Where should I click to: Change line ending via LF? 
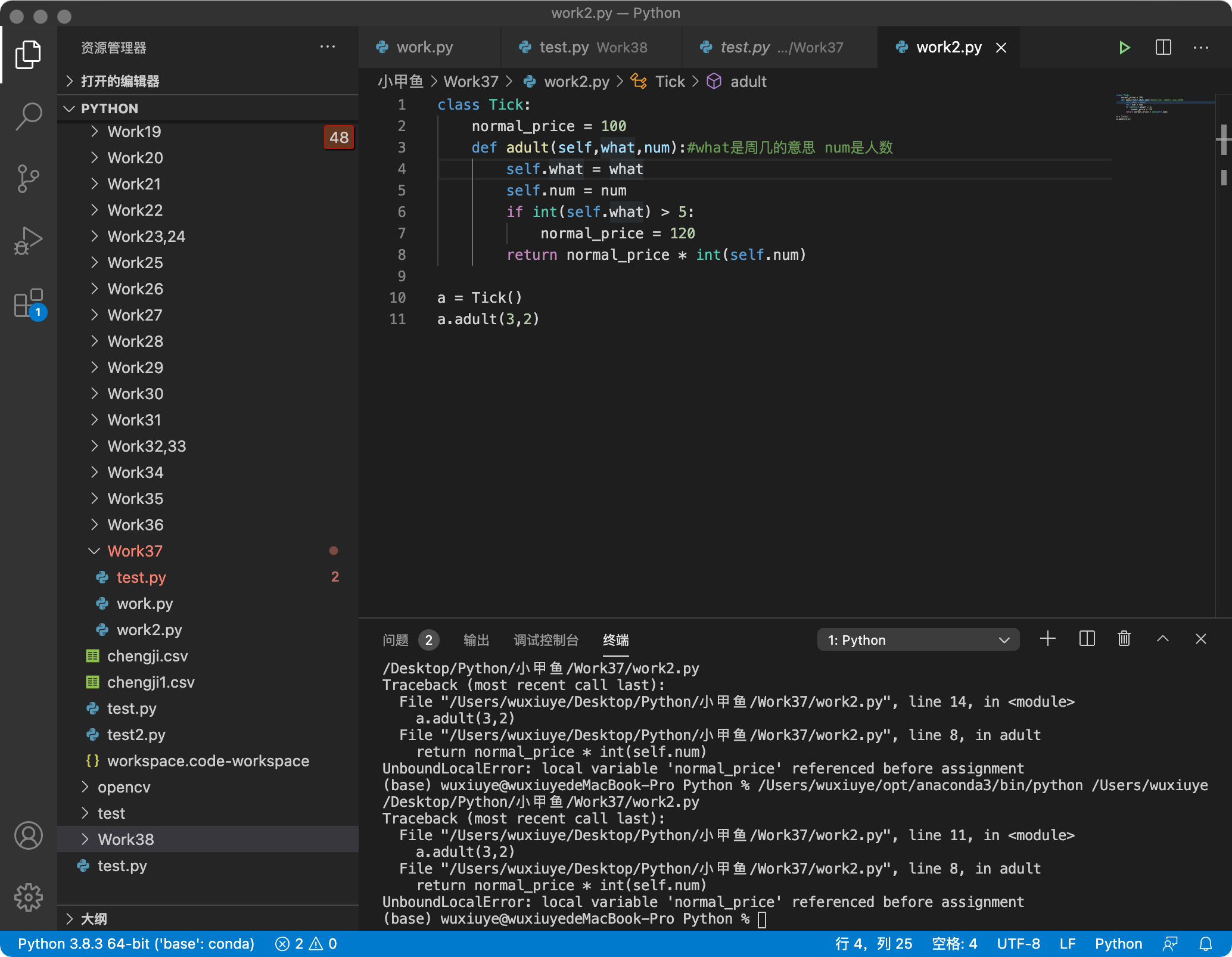pos(1068,944)
